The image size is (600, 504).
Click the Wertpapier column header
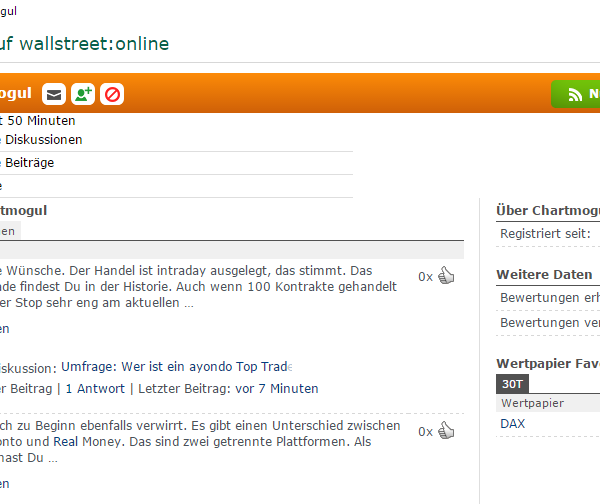tap(532, 403)
